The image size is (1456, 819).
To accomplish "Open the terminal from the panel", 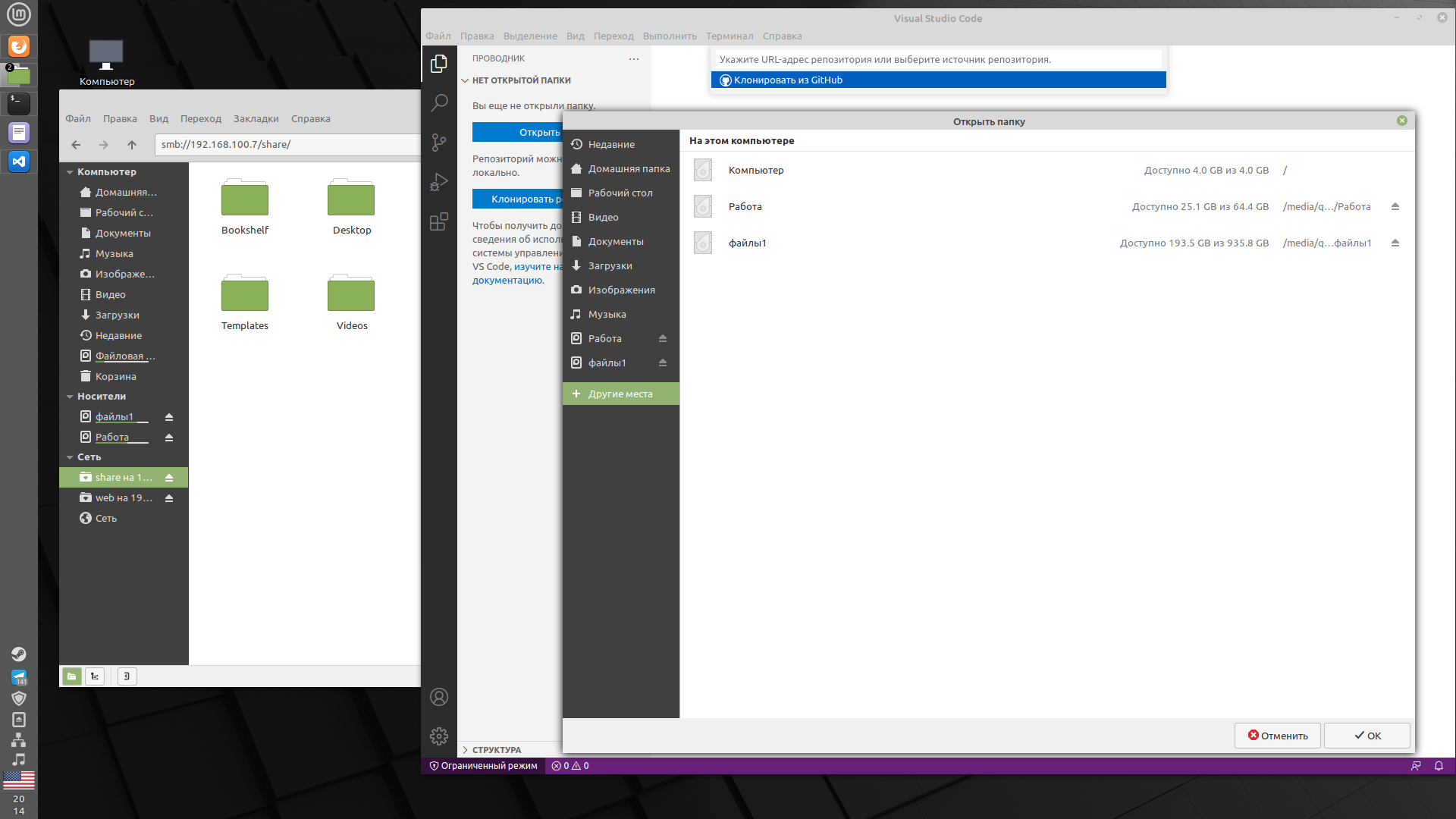I will pyautogui.click(x=19, y=103).
